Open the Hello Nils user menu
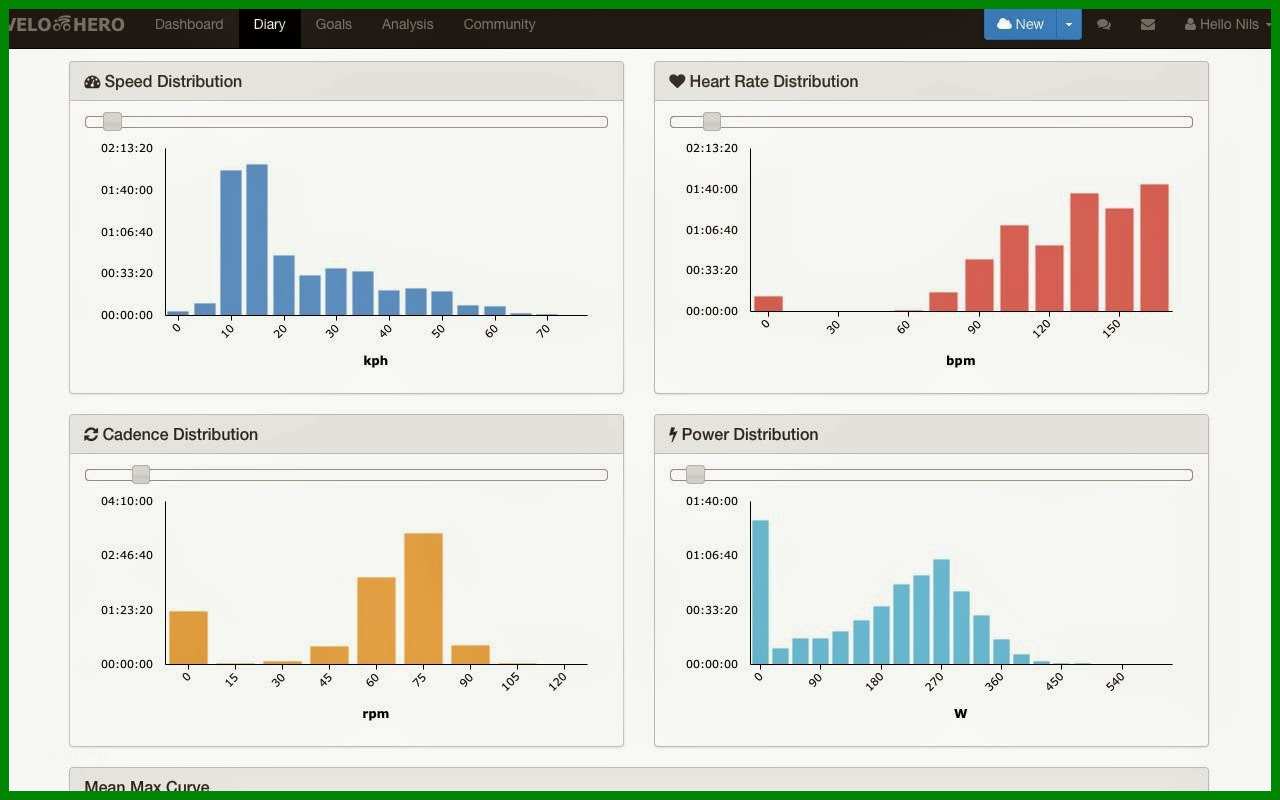1280x800 pixels. click(1227, 24)
